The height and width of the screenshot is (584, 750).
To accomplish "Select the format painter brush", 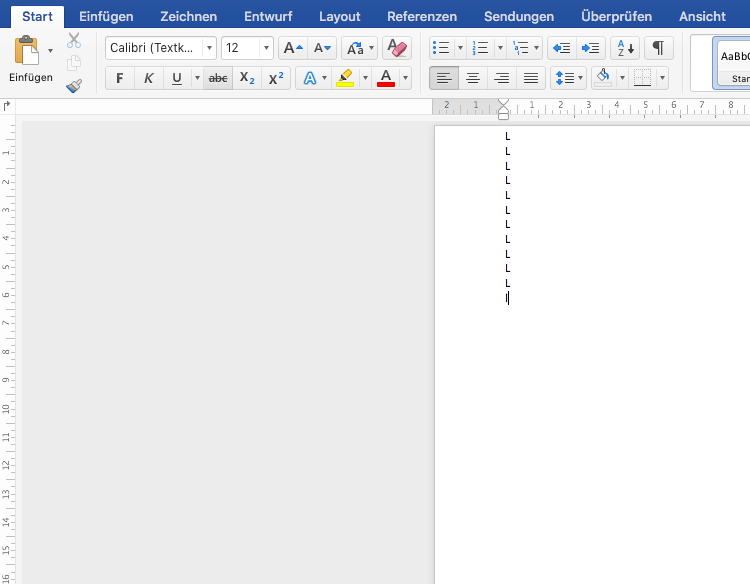I will (x=74, y=86).
